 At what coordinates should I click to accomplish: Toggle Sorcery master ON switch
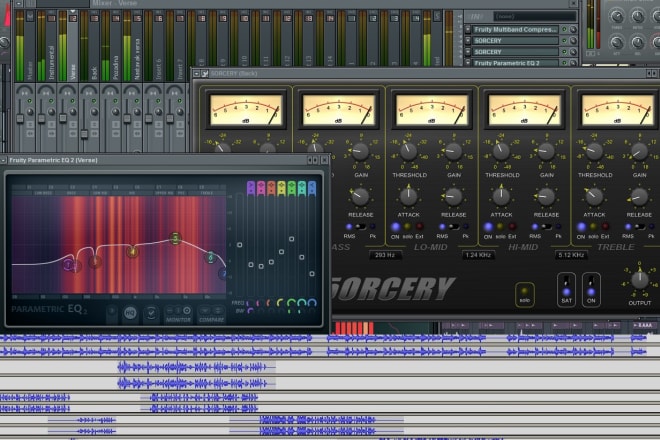pos(591,289)
